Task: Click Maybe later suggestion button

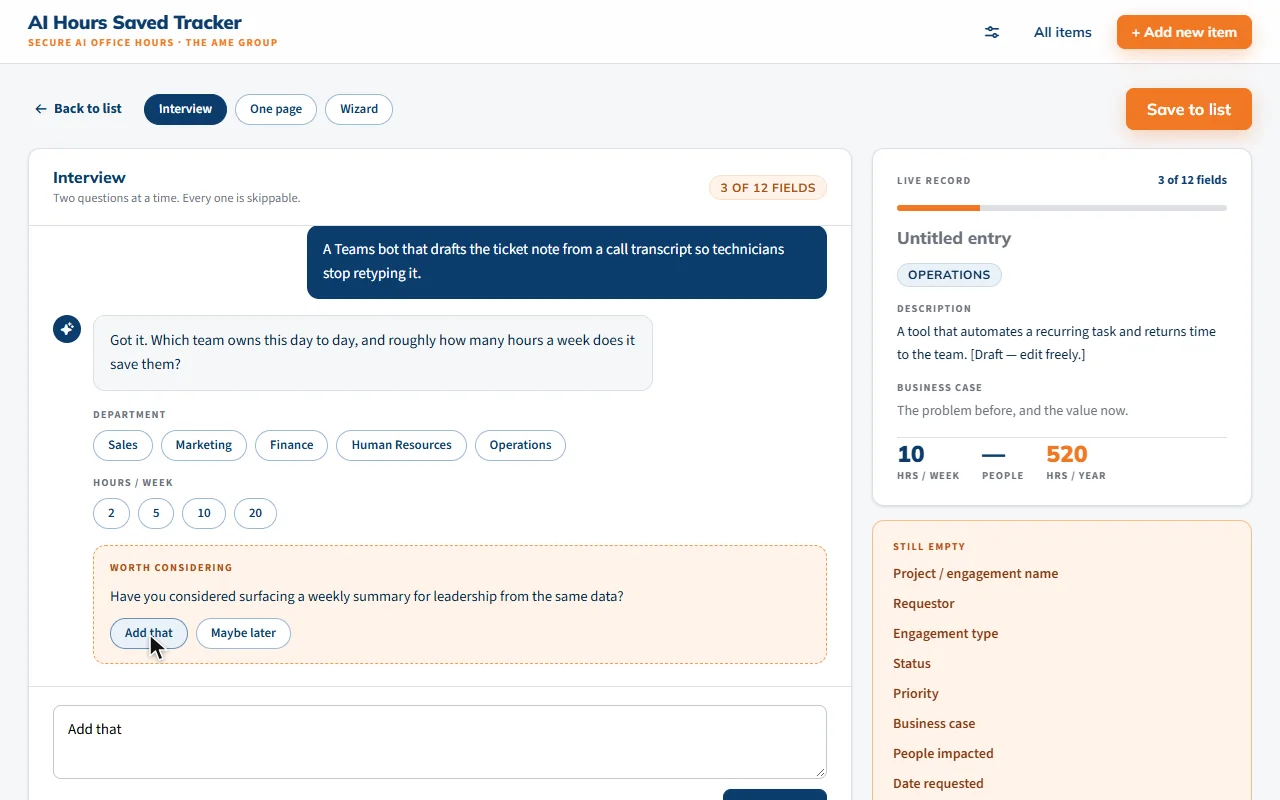Action: pyautogui.click(x=243, y=633)
